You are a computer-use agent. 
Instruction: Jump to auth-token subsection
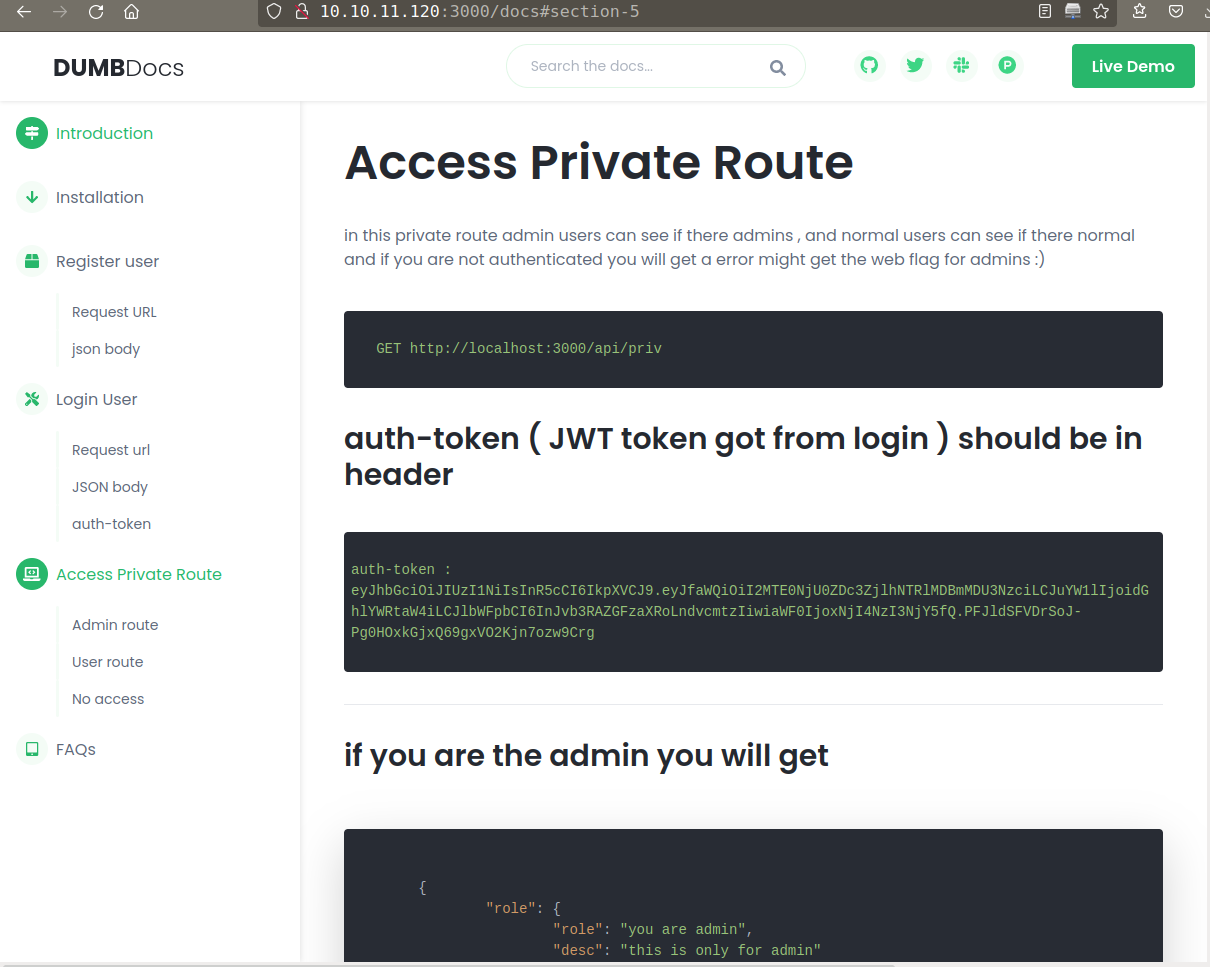(111, 524)
